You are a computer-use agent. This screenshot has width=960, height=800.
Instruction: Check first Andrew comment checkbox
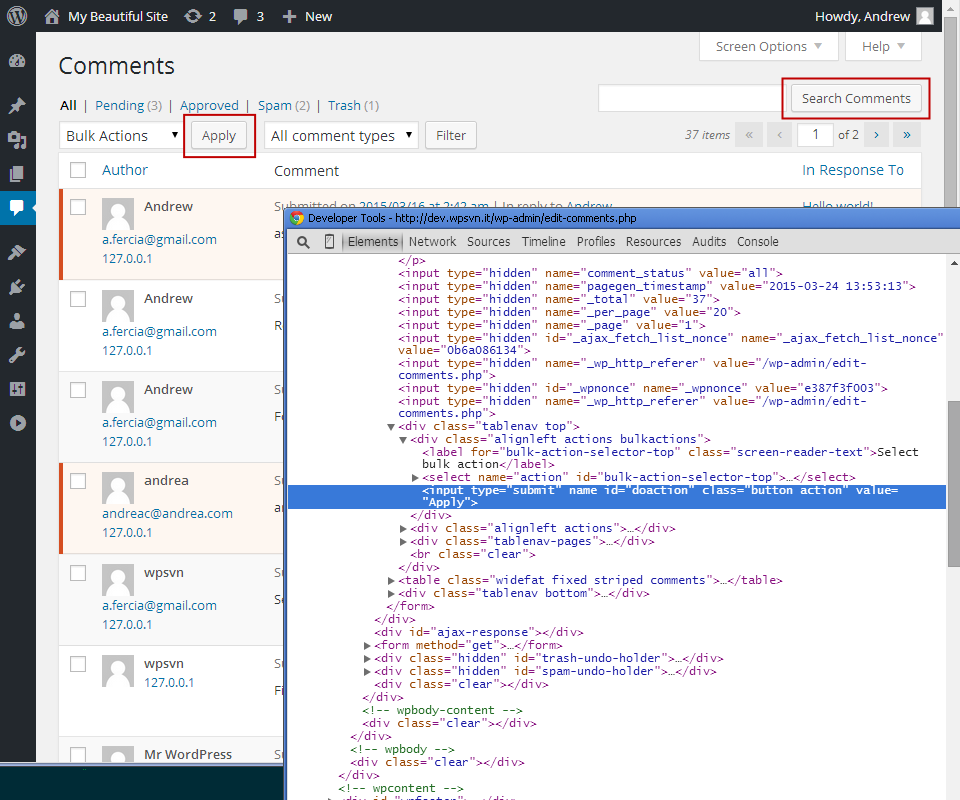coord(78,207)
